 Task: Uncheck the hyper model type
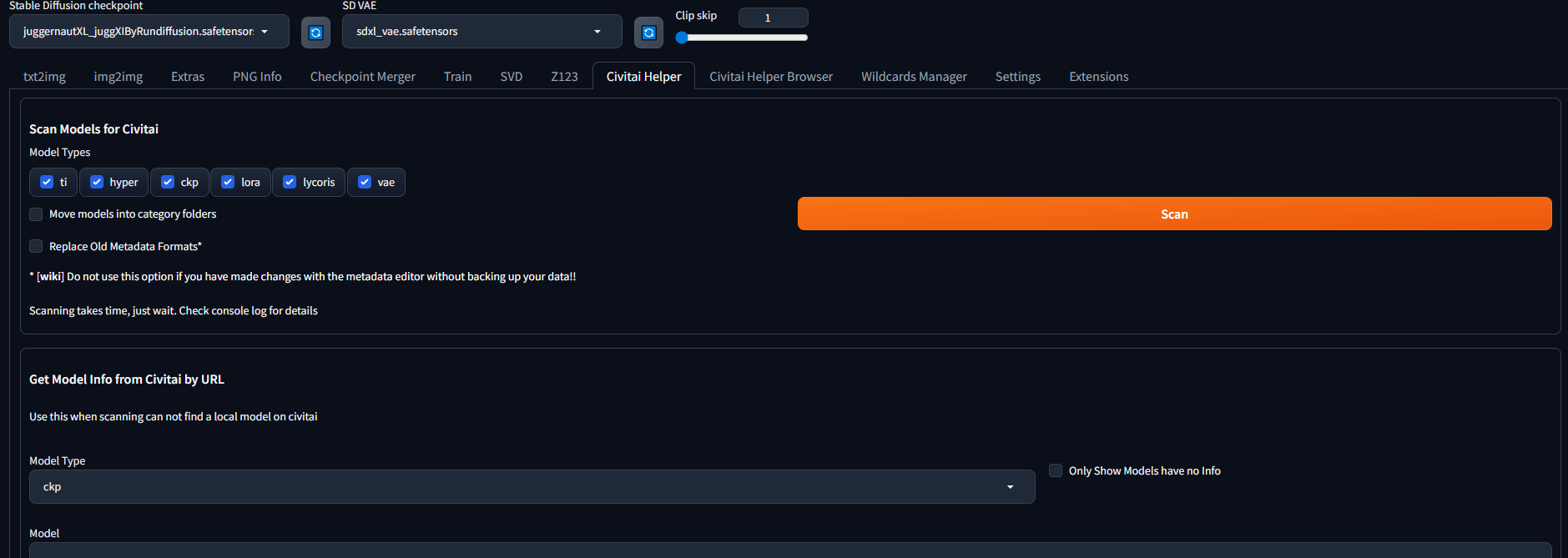97,182
